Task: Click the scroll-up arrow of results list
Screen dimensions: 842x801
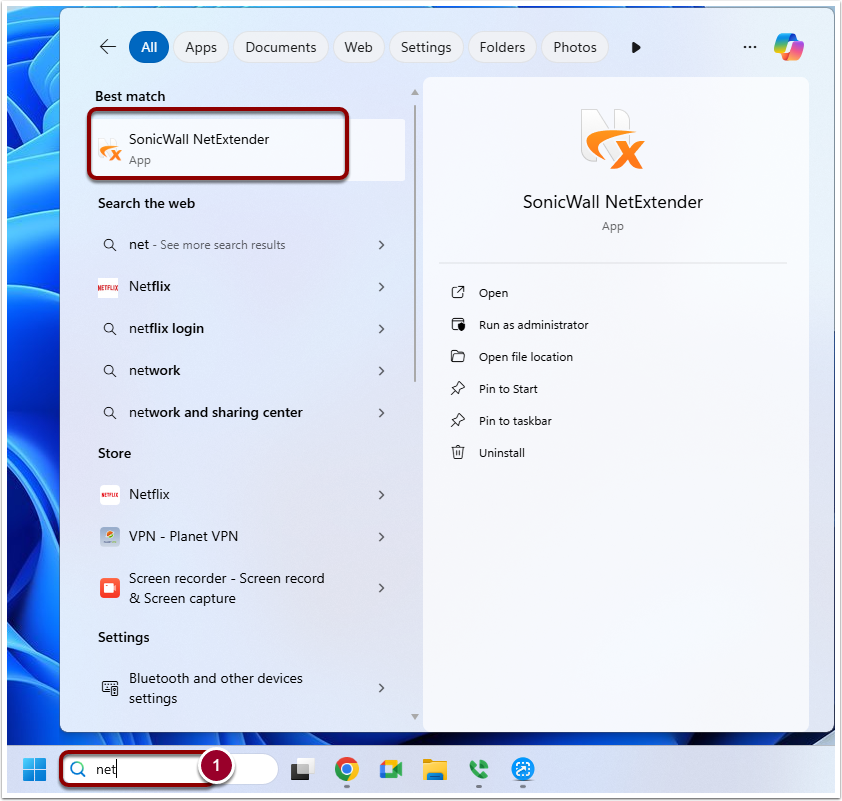Action: point(415,92)
